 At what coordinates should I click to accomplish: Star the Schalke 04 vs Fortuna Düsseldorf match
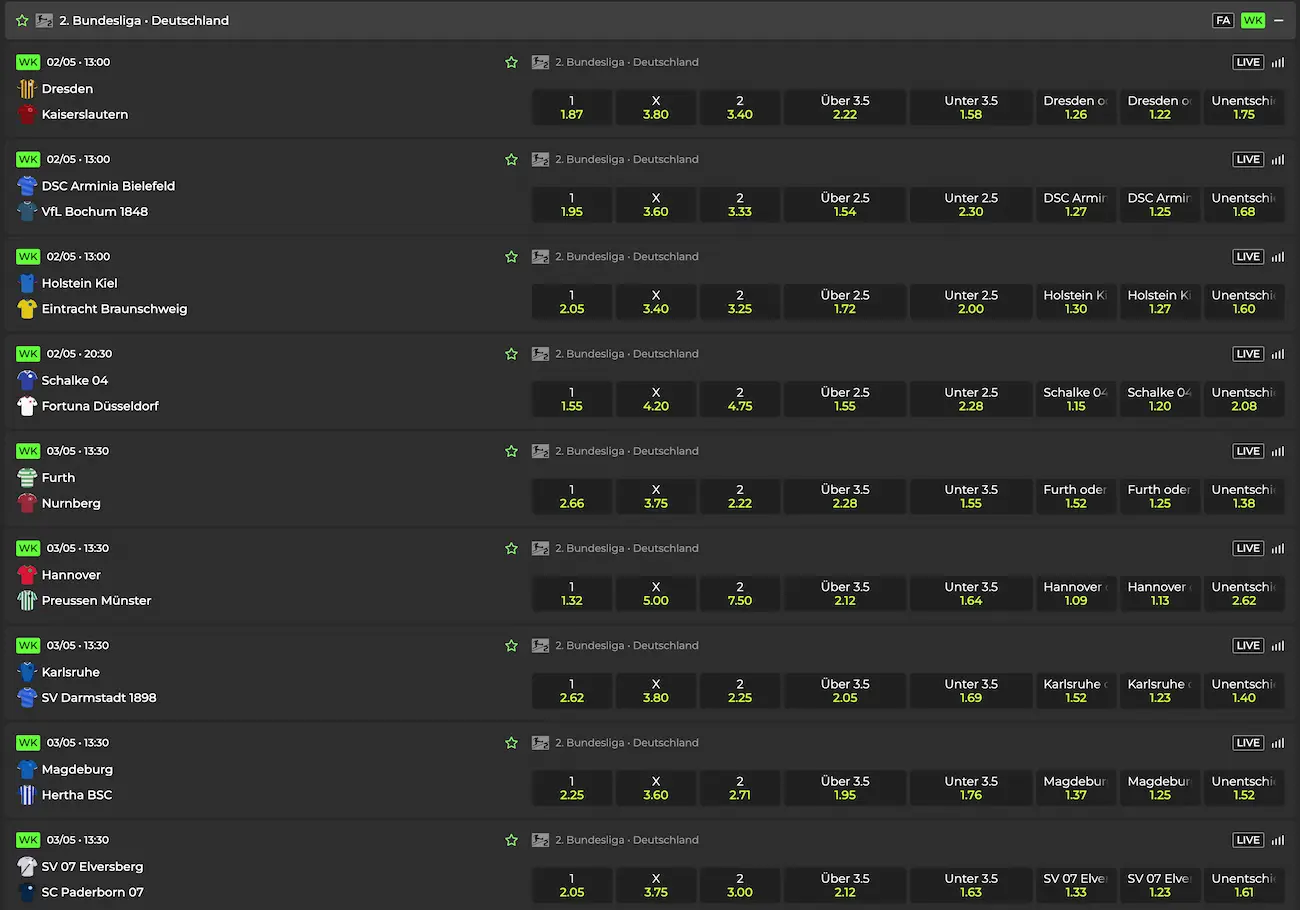tap(511, 354)
